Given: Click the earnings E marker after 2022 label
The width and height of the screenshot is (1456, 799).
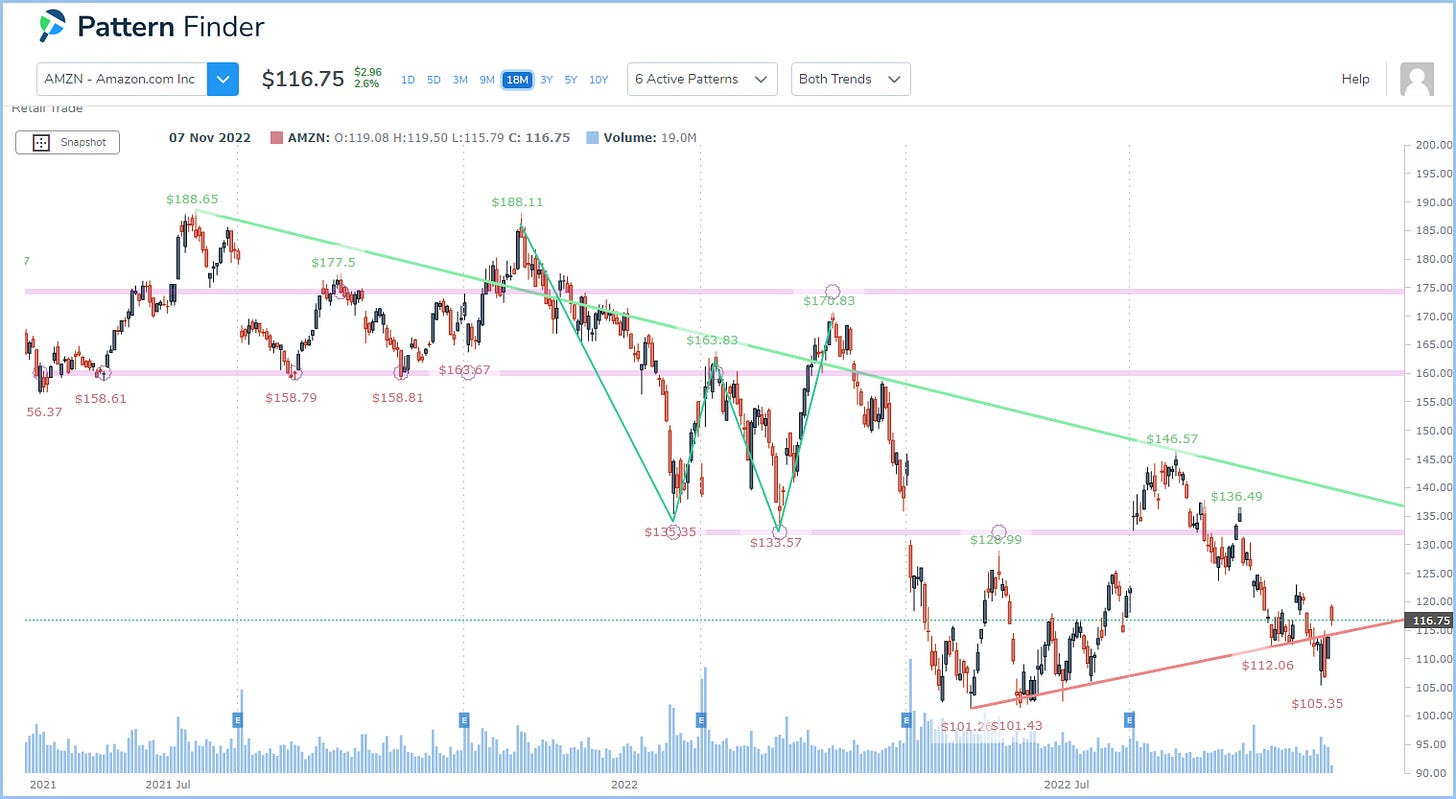Looking at the screenshot, I should tap(701, 719).
